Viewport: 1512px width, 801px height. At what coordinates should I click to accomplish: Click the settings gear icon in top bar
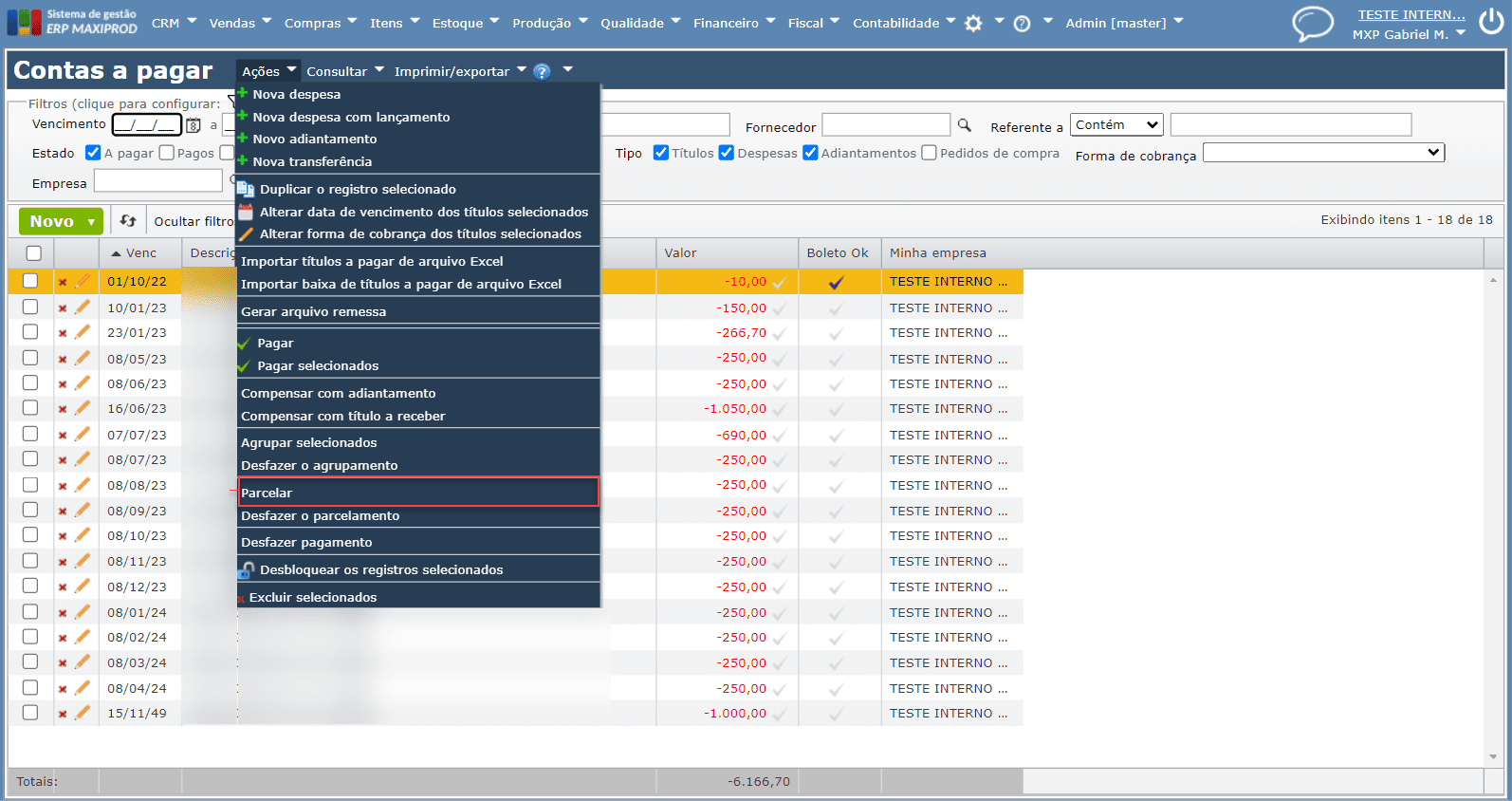point(973,24)
